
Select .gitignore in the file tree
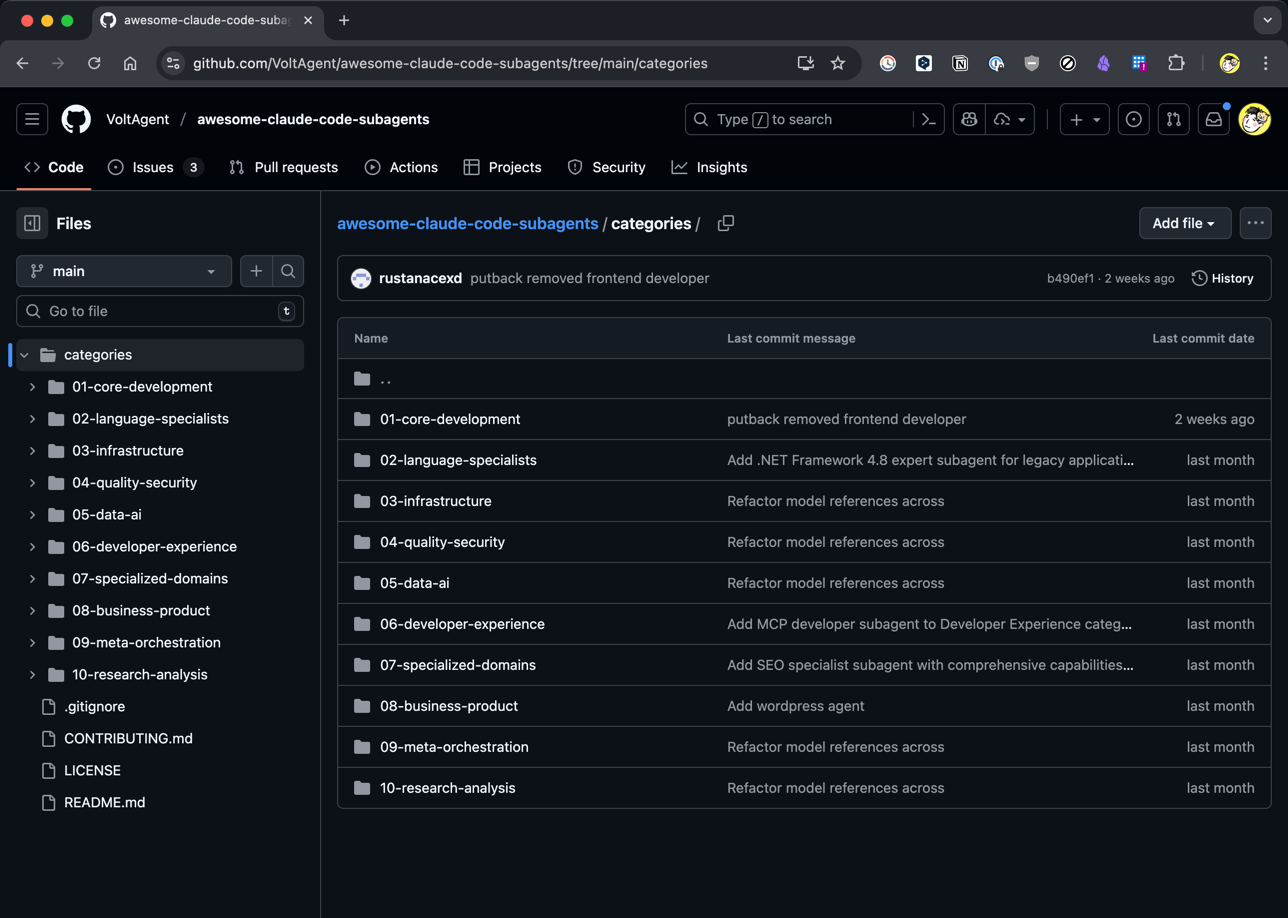click(95, 707)
